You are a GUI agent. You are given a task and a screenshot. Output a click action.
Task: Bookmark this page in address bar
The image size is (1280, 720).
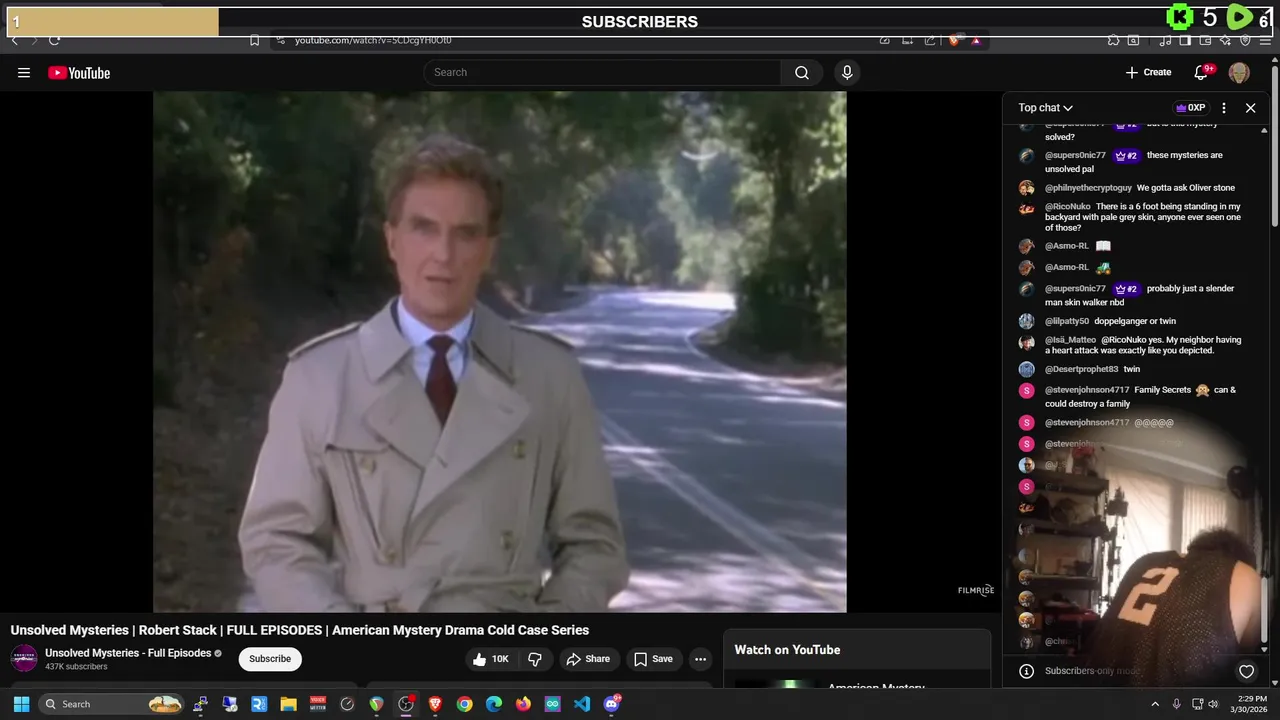click(254, 40)
